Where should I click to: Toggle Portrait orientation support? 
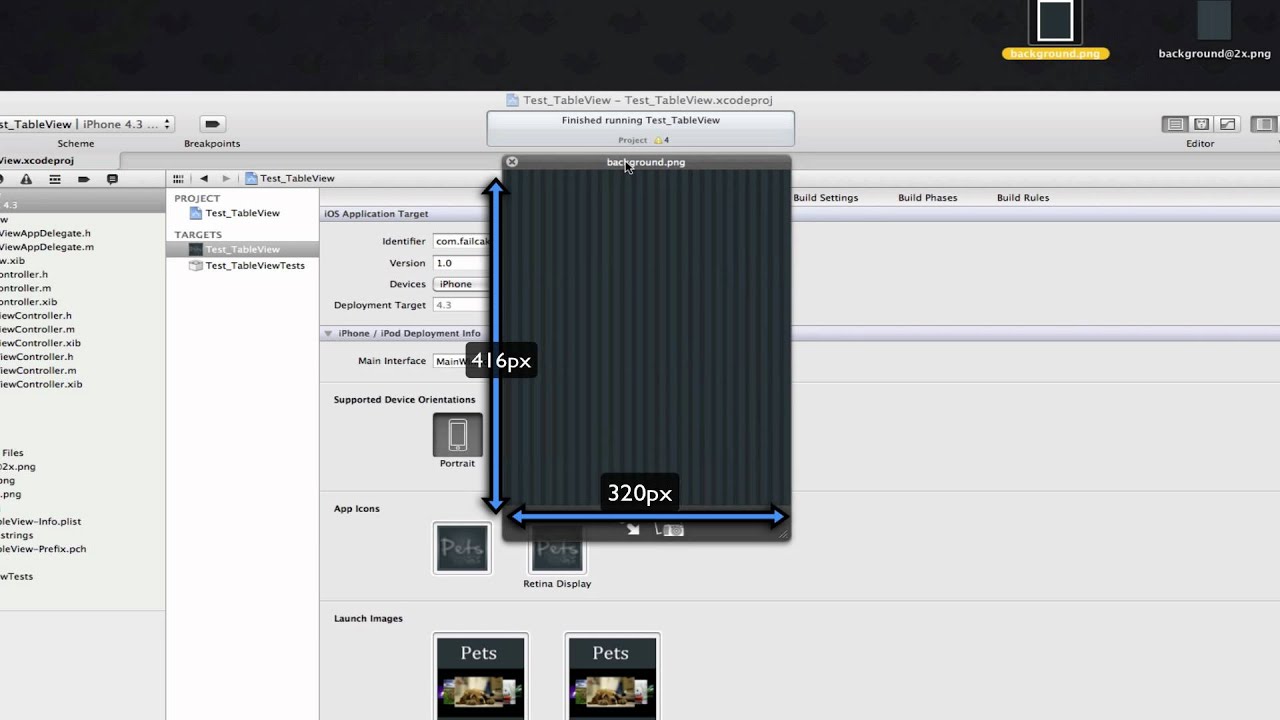[x=457, y=435]
